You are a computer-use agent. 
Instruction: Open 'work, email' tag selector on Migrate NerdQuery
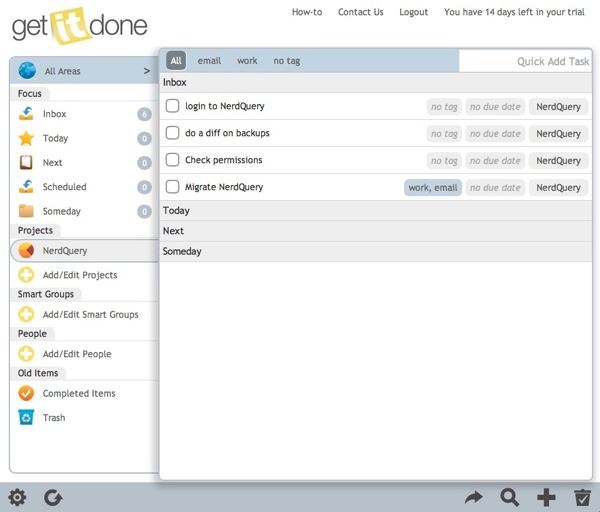tap(433, 188)
